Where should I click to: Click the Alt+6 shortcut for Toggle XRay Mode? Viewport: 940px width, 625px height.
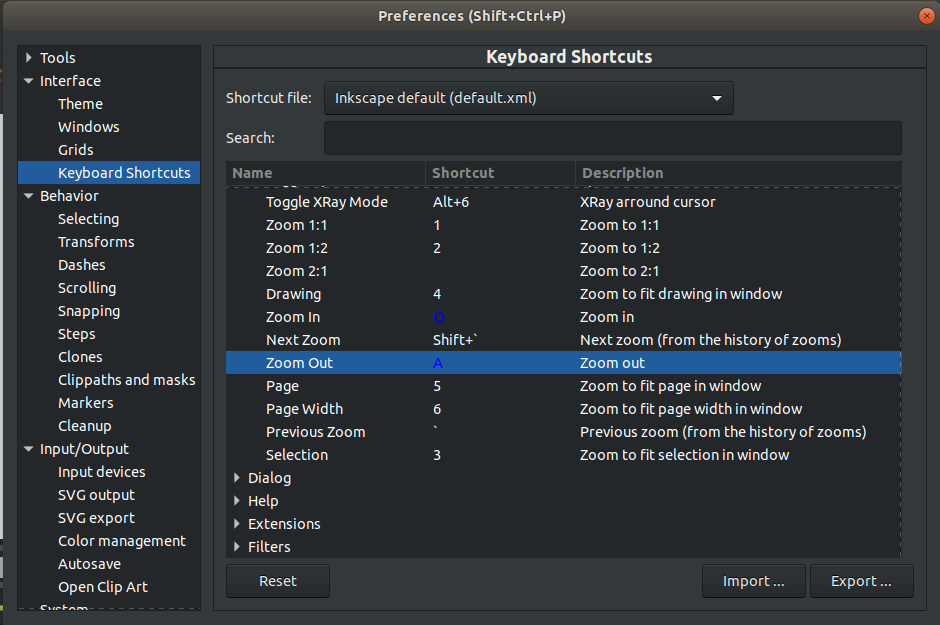(450, 202)
